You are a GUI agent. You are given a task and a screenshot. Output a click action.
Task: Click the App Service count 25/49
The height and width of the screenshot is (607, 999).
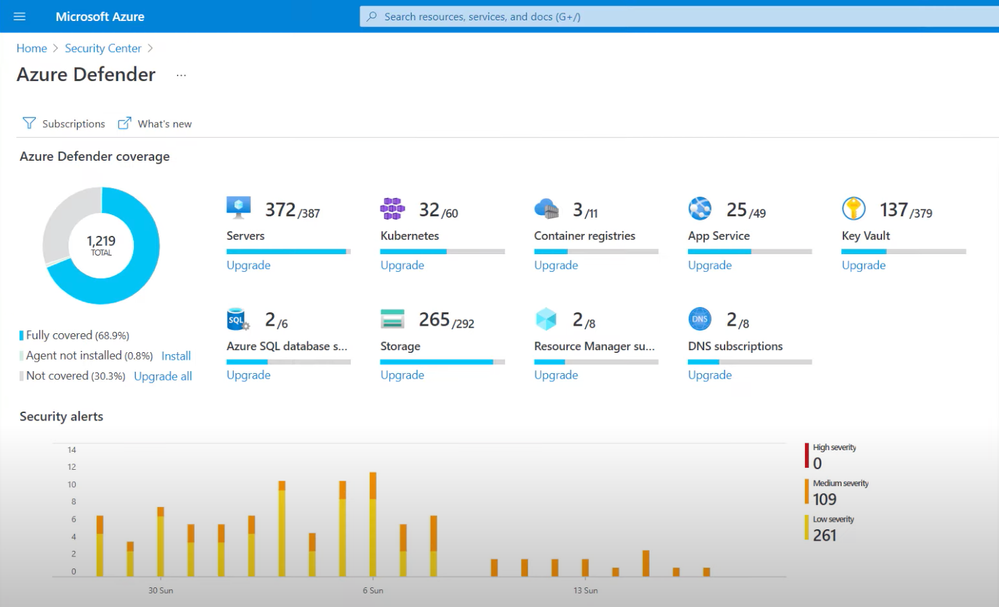[x=746, y=210]
